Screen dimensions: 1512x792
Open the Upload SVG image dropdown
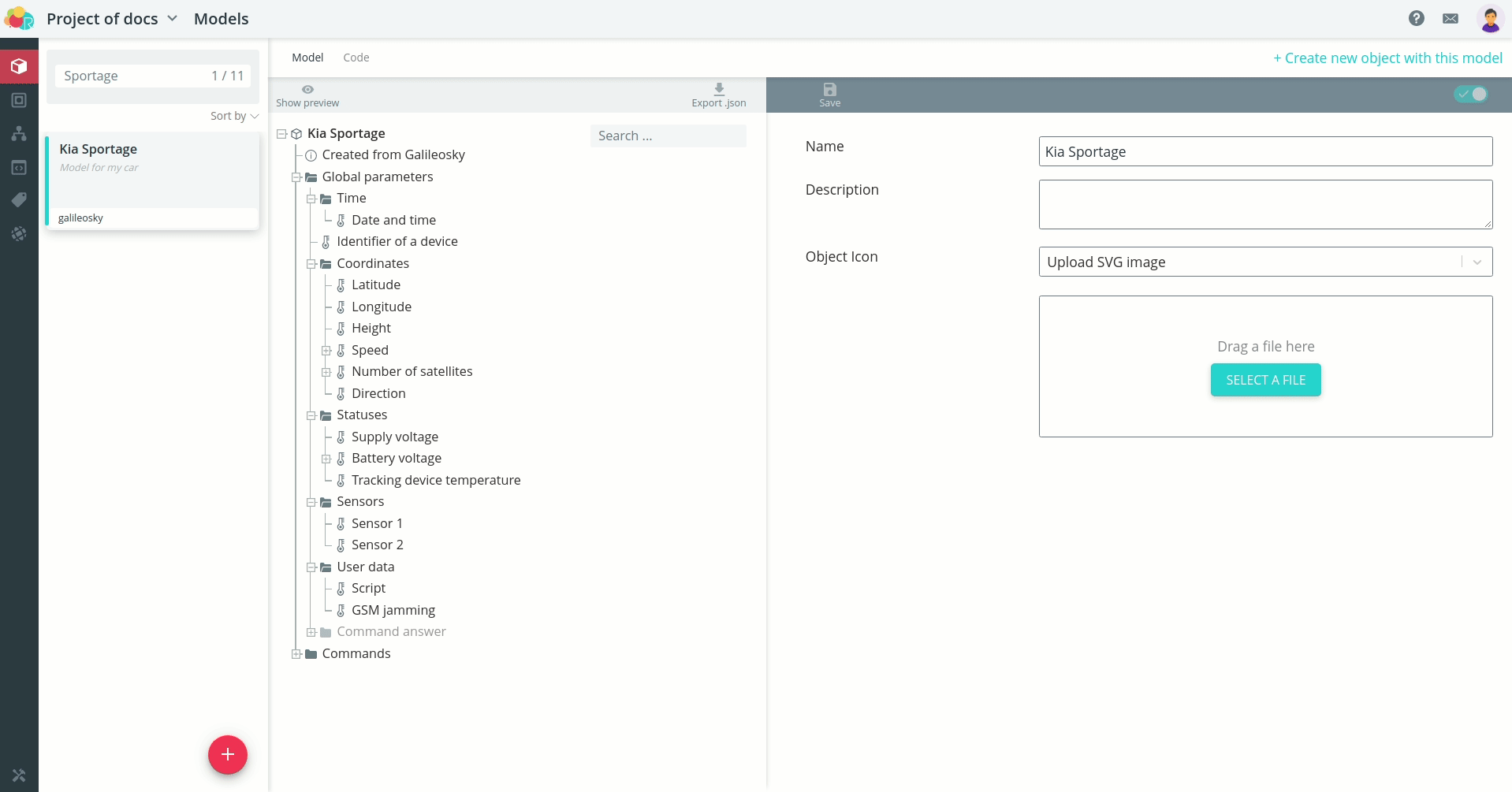click(x=1265, y=262)
